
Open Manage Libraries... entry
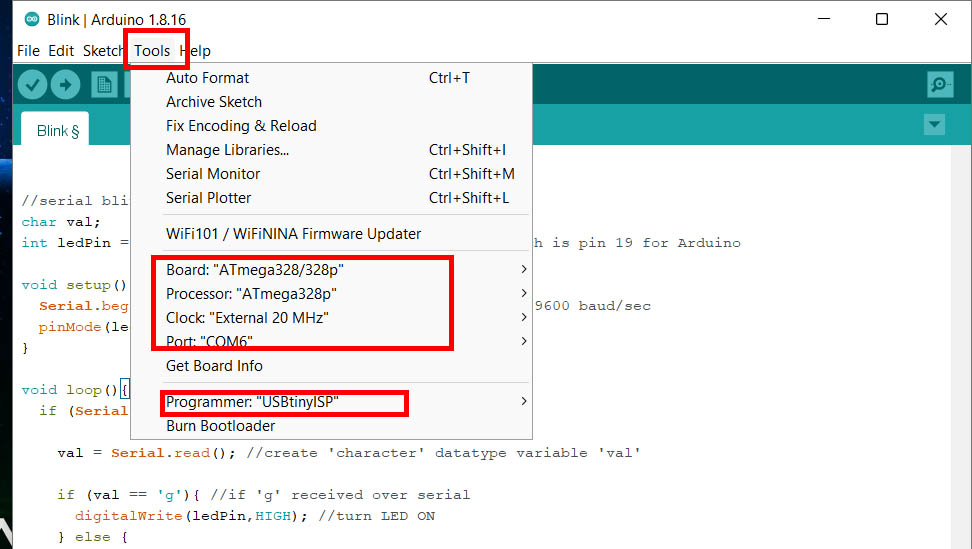point(332,151)
